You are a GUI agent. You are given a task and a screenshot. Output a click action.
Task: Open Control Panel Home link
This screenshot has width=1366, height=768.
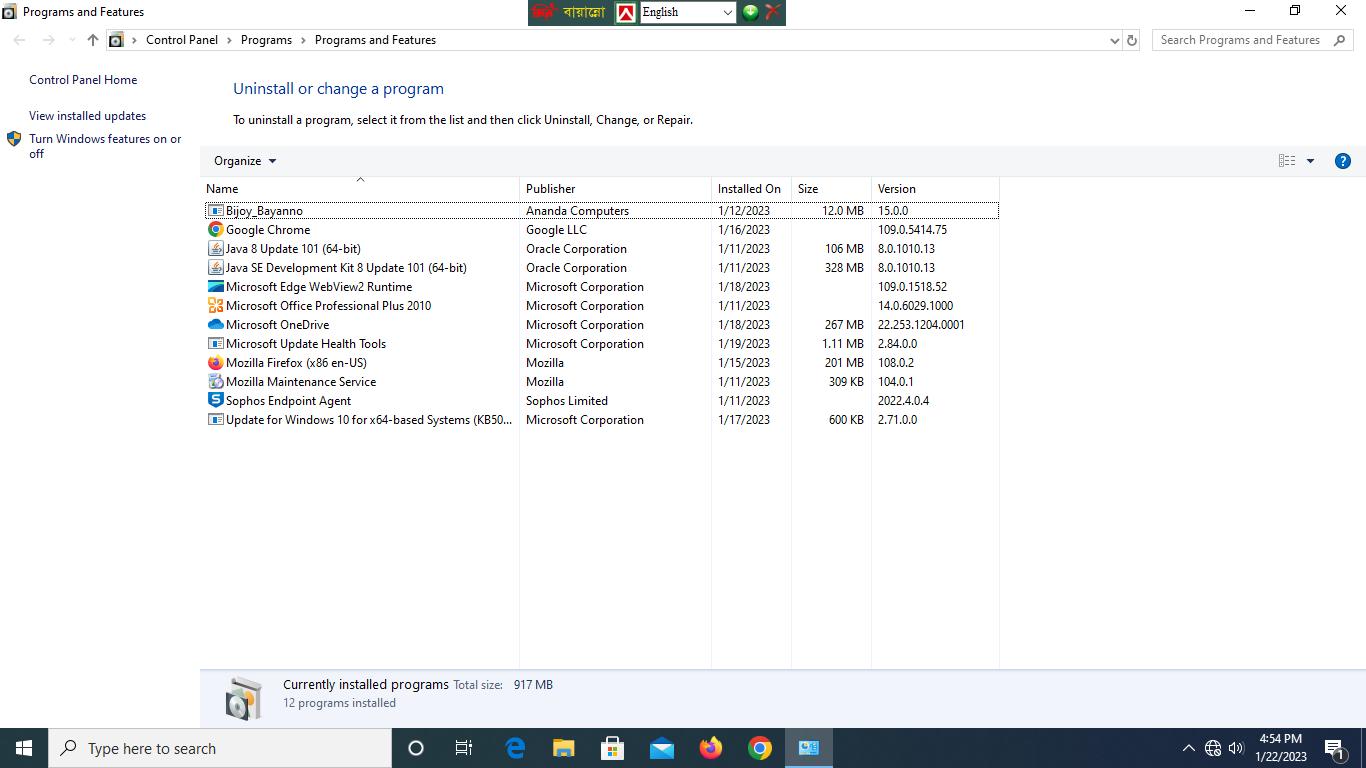[x=83, y=80]
